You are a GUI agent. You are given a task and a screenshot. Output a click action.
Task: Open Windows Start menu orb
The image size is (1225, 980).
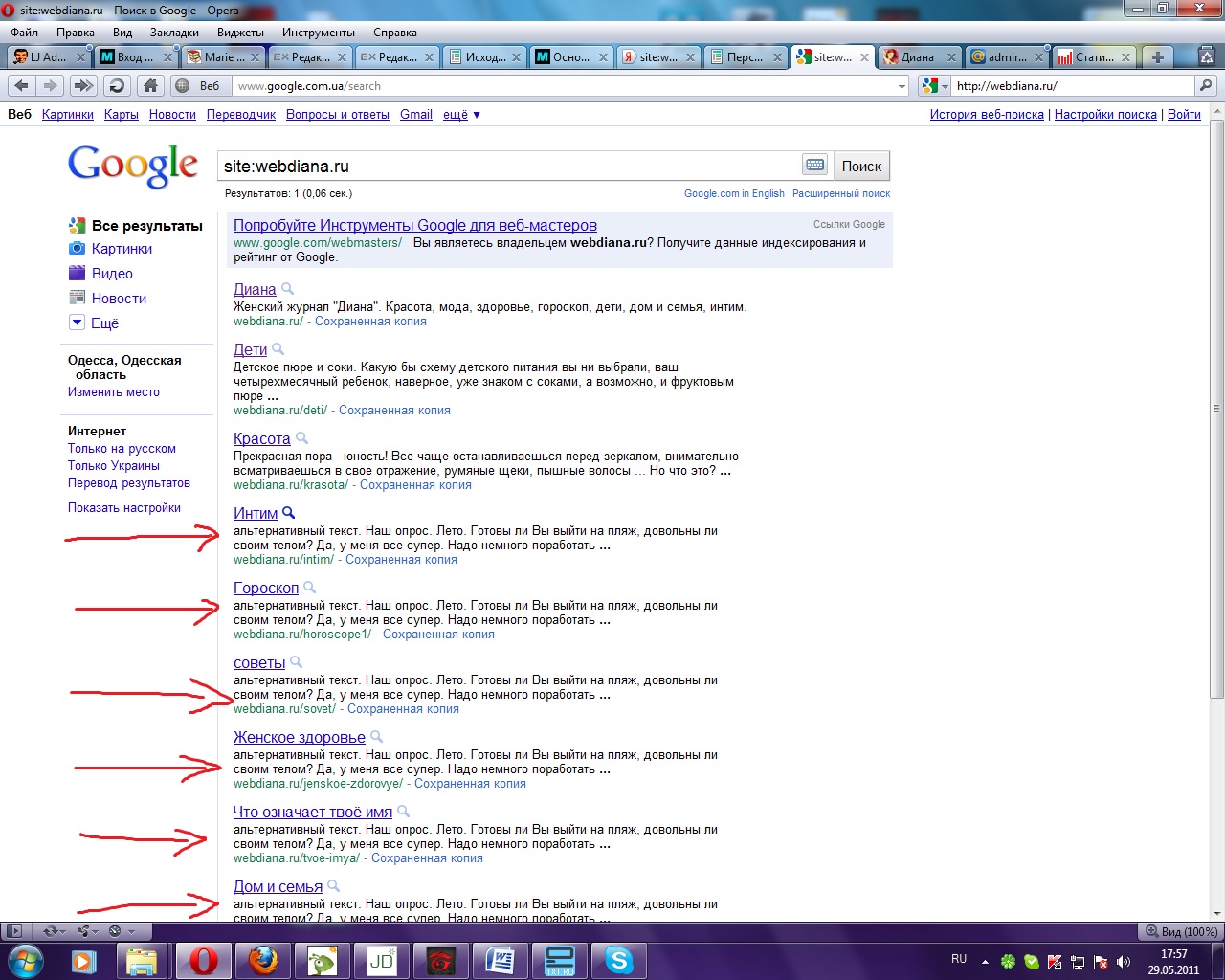26,959
